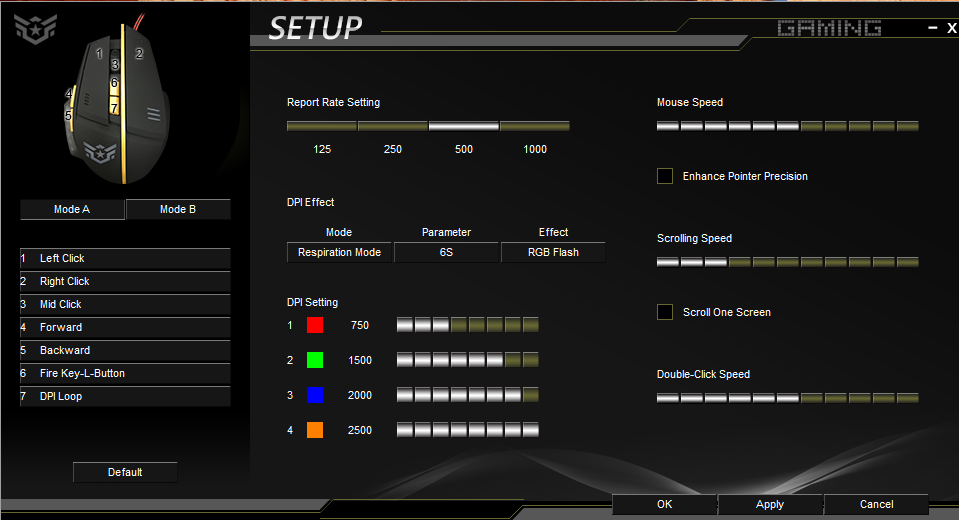
Task: Pick the red DPI 1 color swatch
Action: click(315, 325)
